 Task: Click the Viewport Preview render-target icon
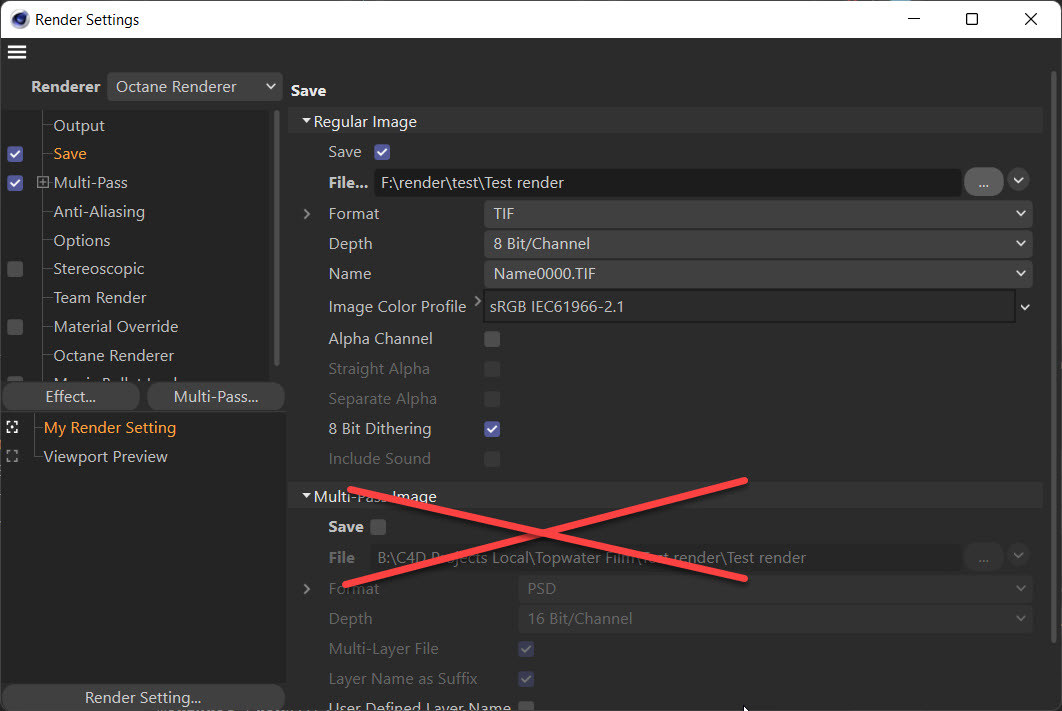[12, 456]
